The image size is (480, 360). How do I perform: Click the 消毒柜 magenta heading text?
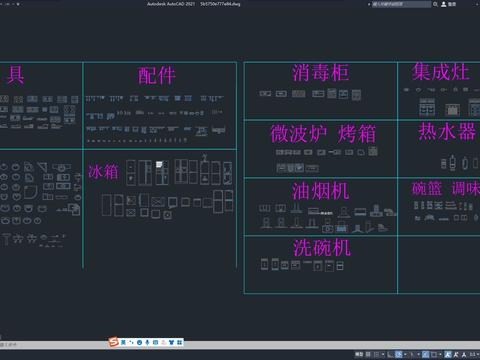tap(320, 73)
